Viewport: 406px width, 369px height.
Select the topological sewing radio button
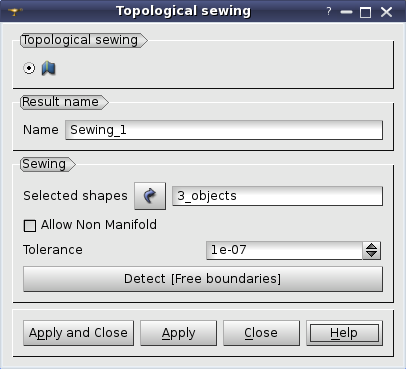(x=29, y=68)
